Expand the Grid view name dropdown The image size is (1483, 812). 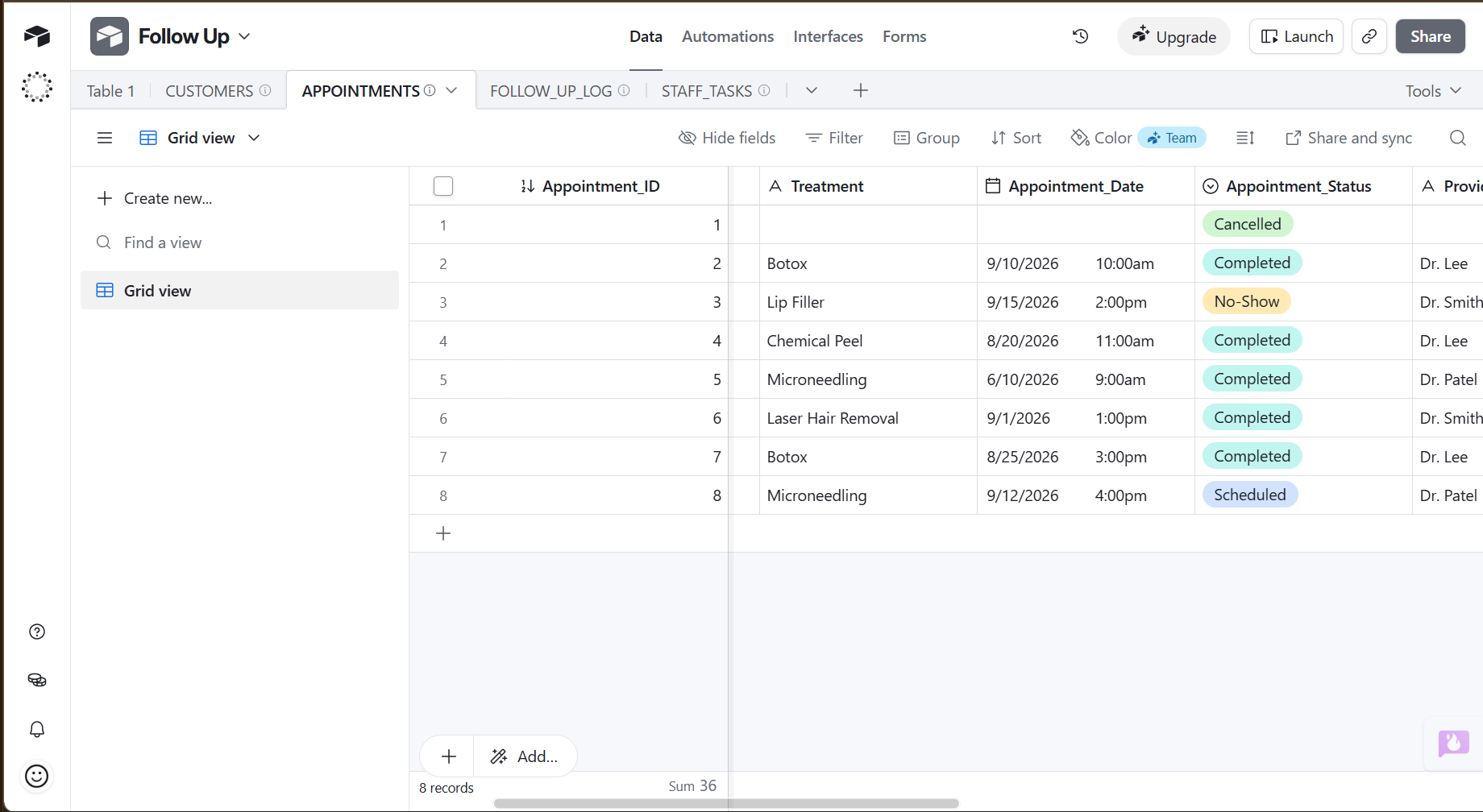click(x=254, y=138)
